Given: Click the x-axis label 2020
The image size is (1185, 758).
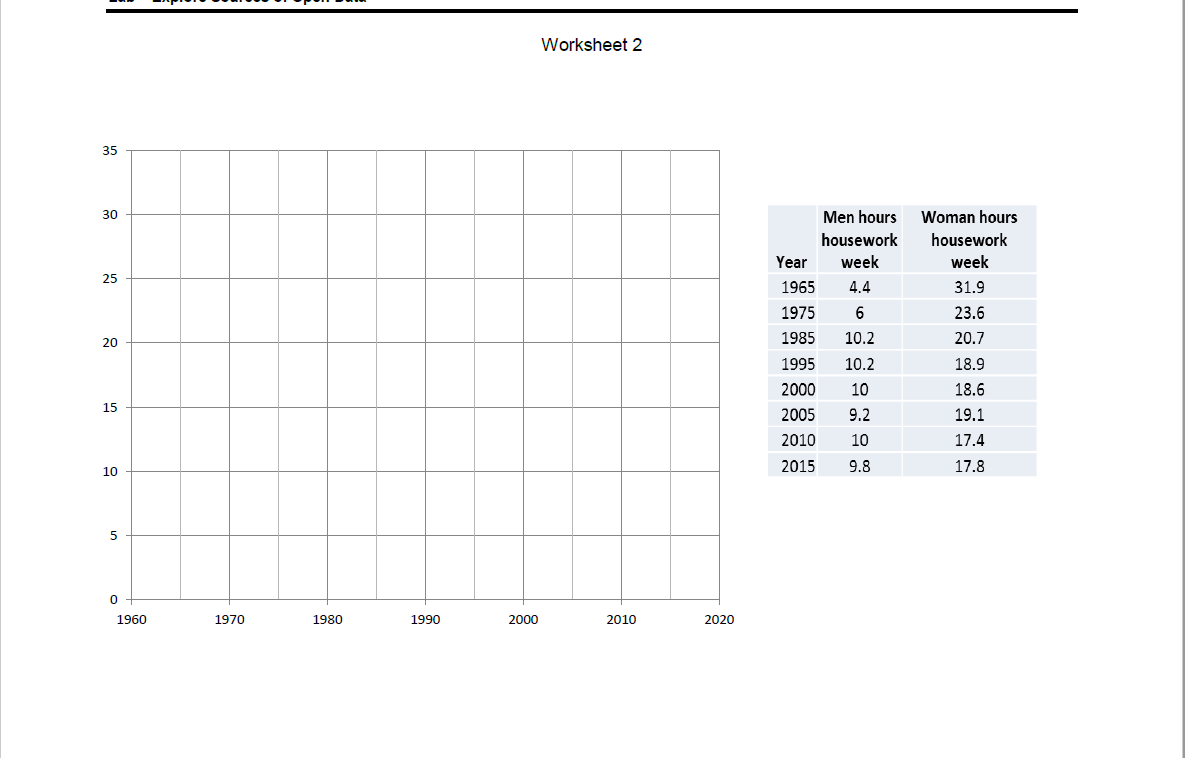Looking at the screenshot, I should 719,620.
